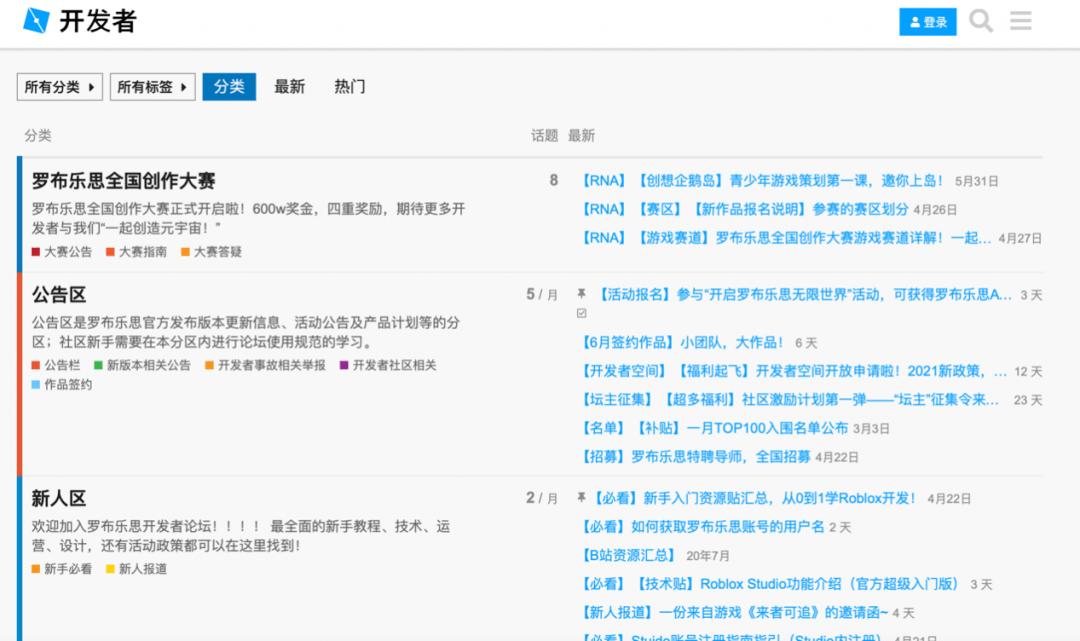The width and height of the screenshot is (1080, 641).
Task: Open the 罗布乐思全国创作大赛 category
Action: [x=123, y=181]
